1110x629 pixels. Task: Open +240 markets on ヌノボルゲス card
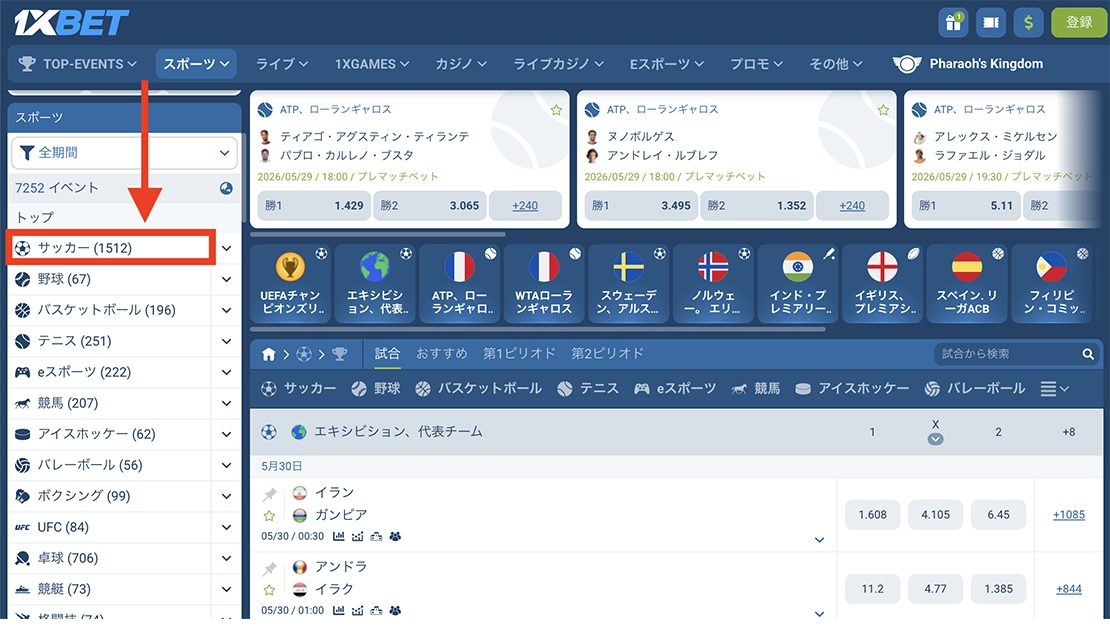(x=852, y=206)
